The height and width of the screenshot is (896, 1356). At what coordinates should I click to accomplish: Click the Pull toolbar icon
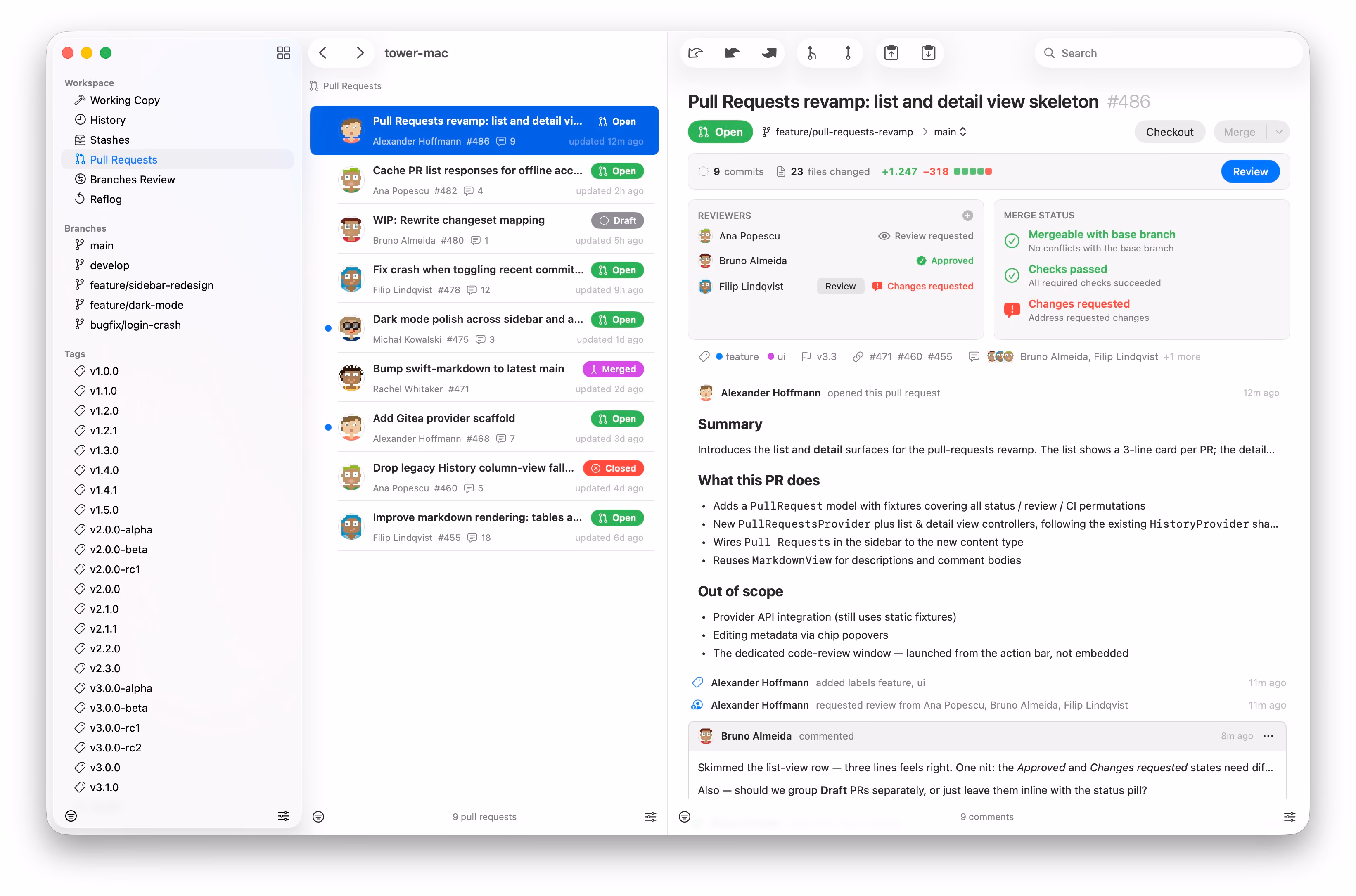click(732, 53)
